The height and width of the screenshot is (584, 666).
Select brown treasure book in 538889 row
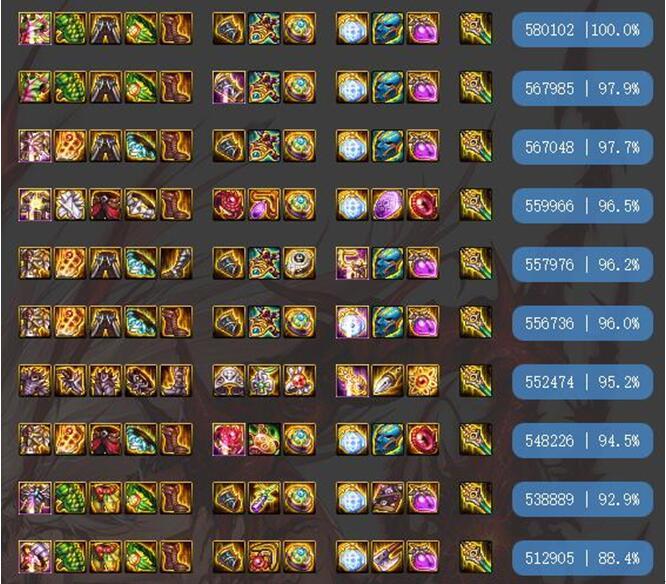[387, 498]
